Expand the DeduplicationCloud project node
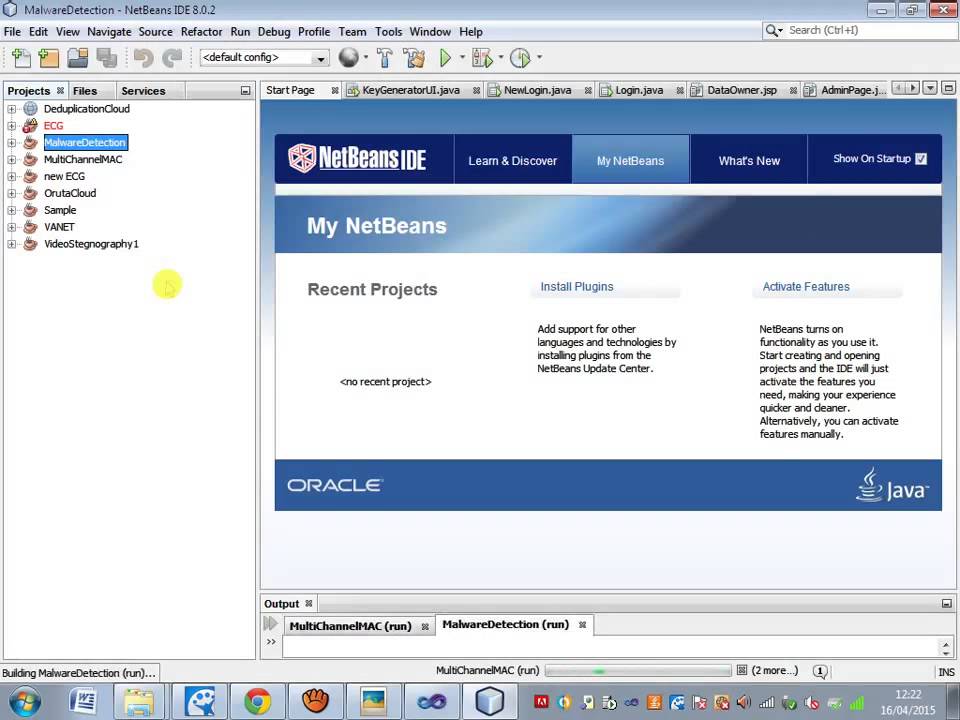The height and width of the screenshot is (720, 960). click(x=11, y=109)
